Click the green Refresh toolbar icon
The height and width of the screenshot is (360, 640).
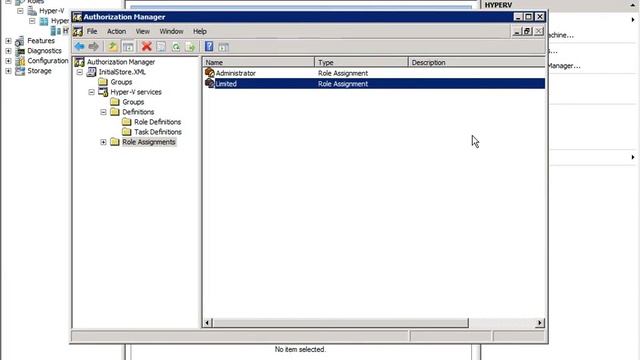click(176, 47)
